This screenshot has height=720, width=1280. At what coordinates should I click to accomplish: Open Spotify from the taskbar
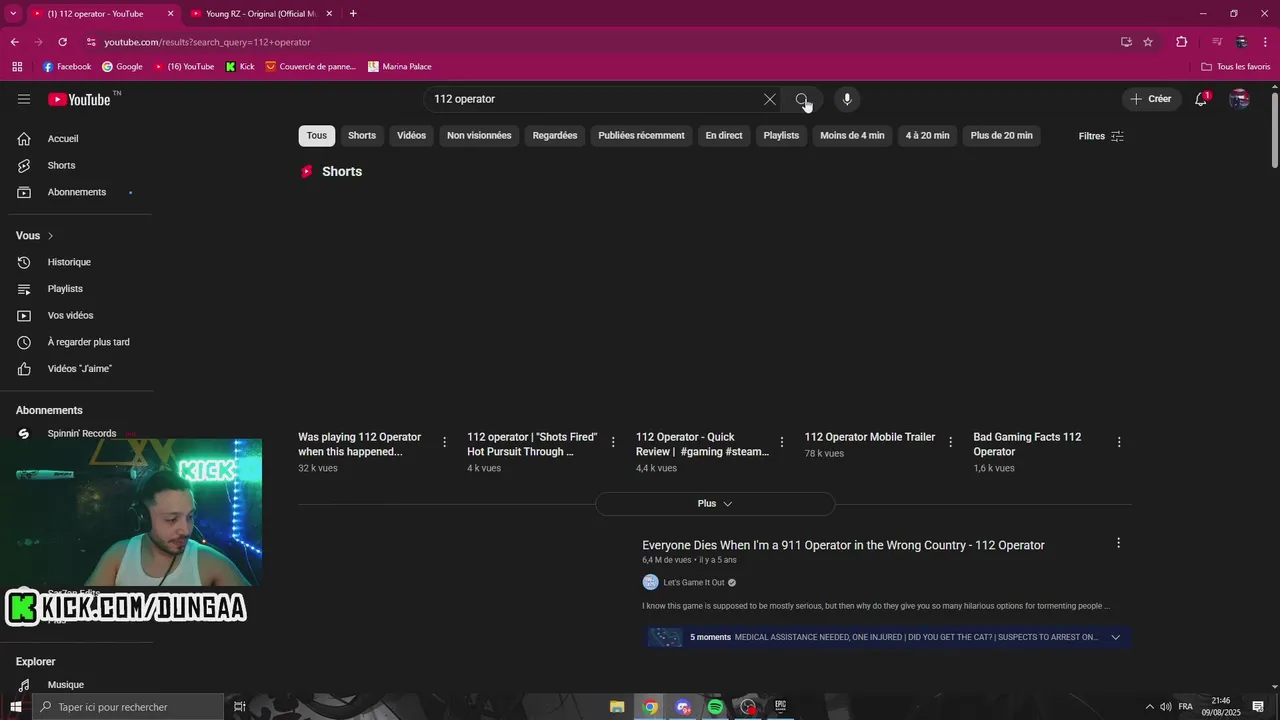715,707
